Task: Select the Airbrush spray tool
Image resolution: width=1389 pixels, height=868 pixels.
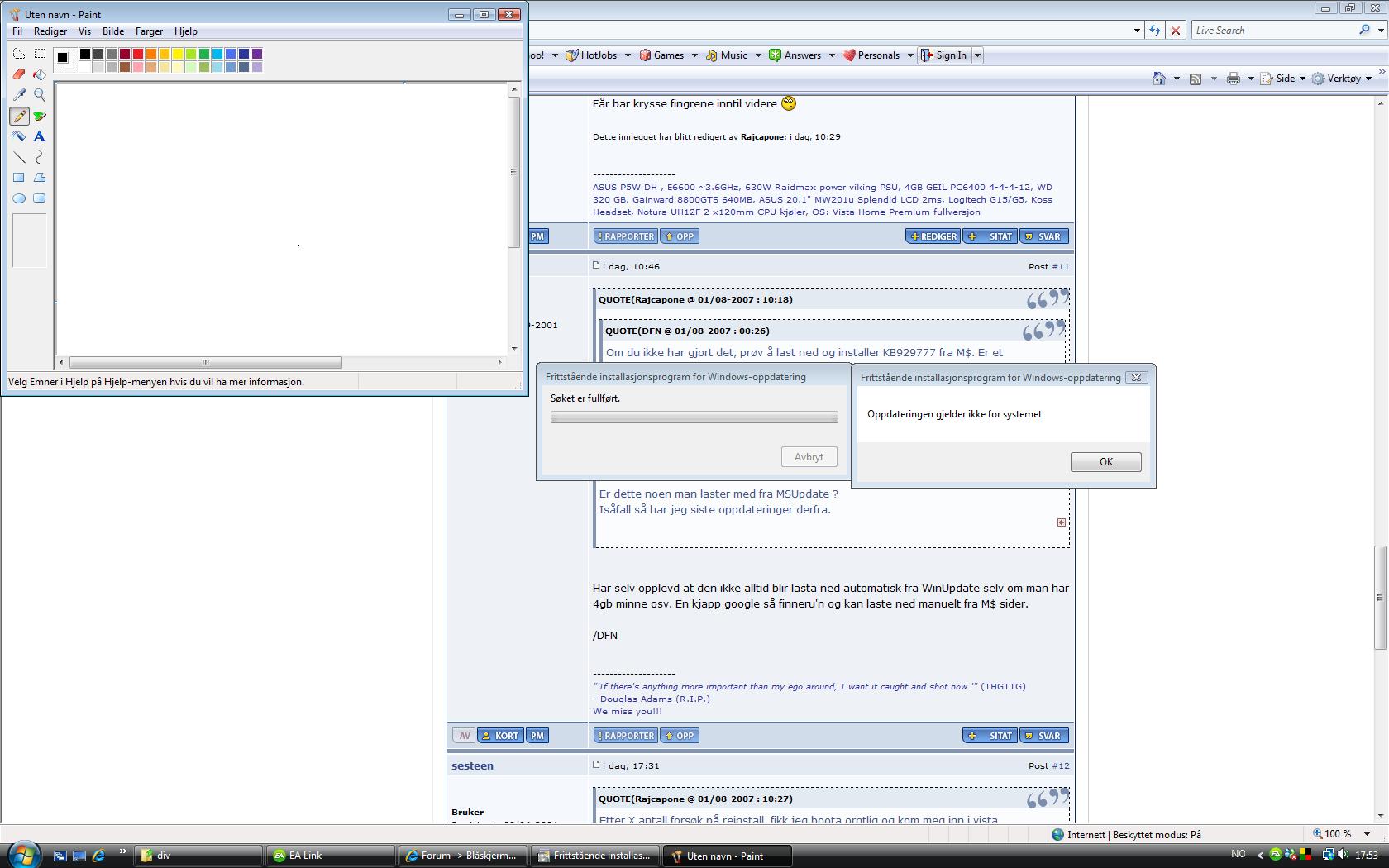Action: (19, 136)
